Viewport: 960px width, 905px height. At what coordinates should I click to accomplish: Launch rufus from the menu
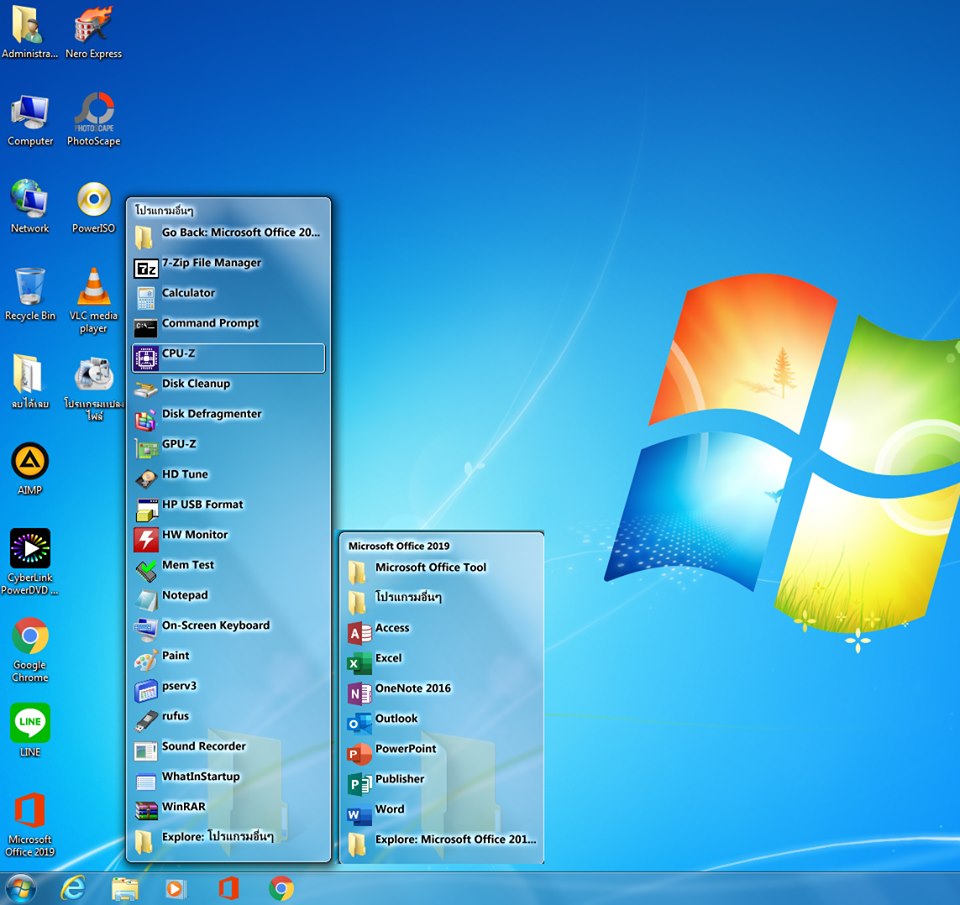[x=228, y=721]
